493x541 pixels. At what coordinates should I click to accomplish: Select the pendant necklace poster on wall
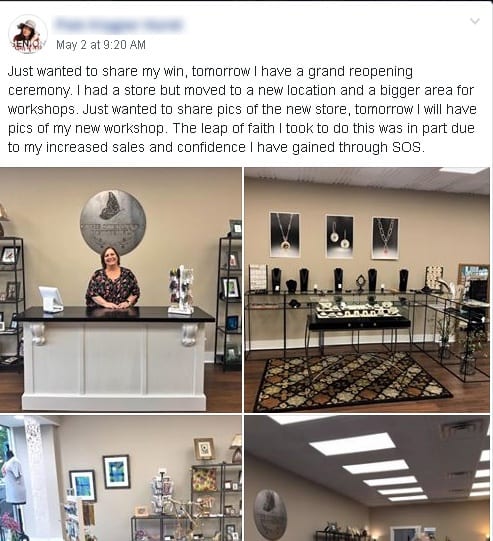[x=285, y=235]
